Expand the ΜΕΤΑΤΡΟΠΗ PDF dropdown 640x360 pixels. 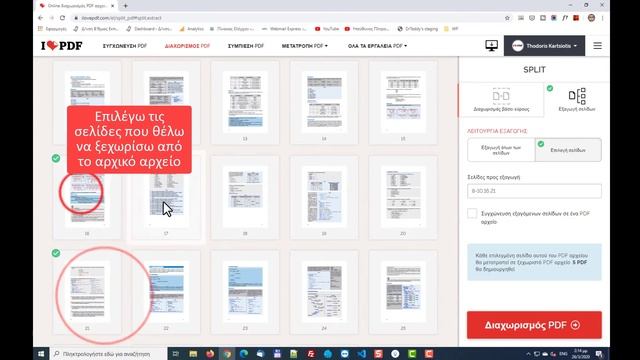[x=304, y=46]
